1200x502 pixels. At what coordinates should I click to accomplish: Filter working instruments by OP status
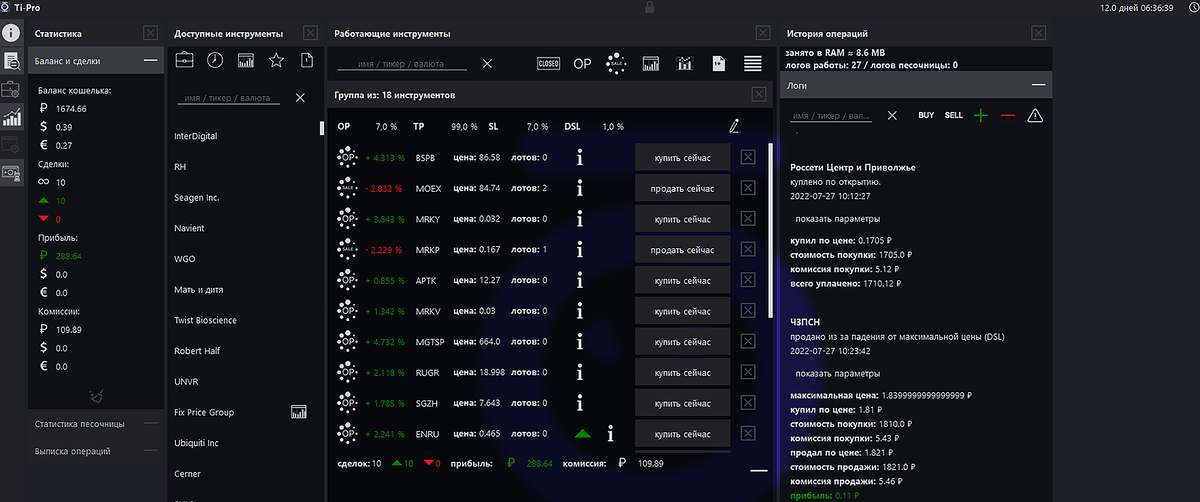click(582, 63)
